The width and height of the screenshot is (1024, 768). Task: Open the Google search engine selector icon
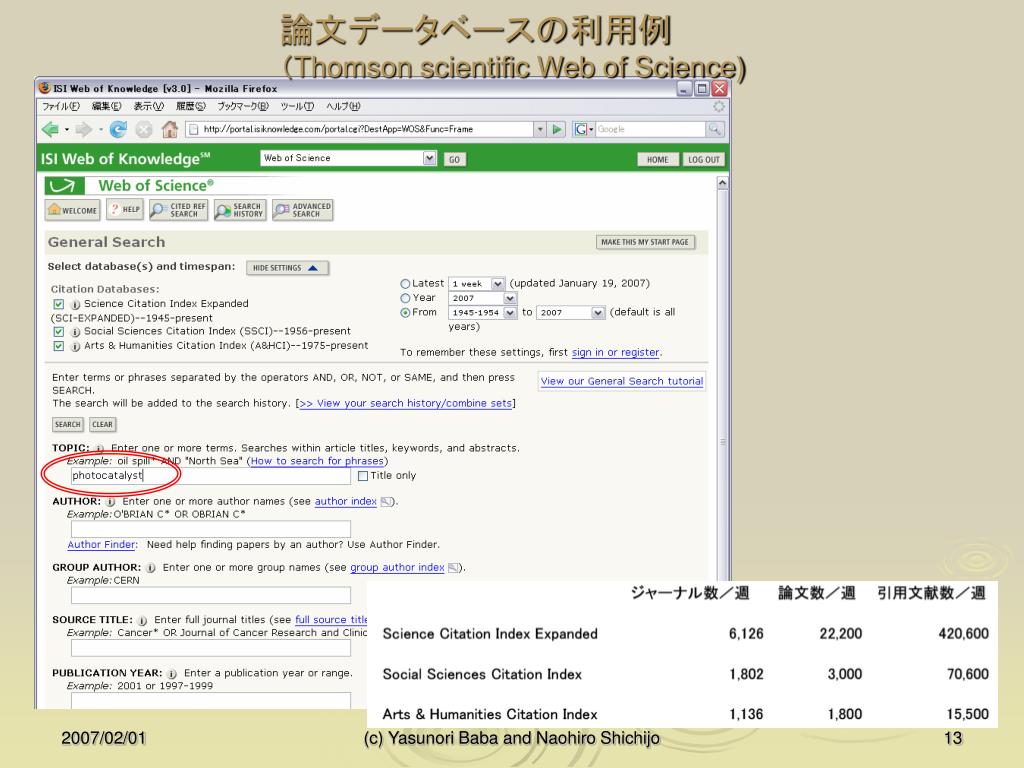(583, 129)
